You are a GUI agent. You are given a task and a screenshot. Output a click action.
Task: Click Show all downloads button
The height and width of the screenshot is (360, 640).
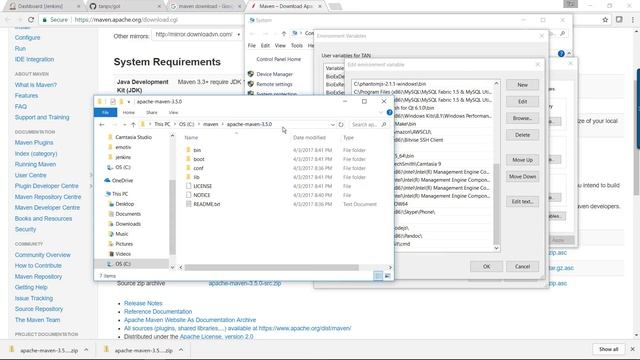[x=609, y=349]
